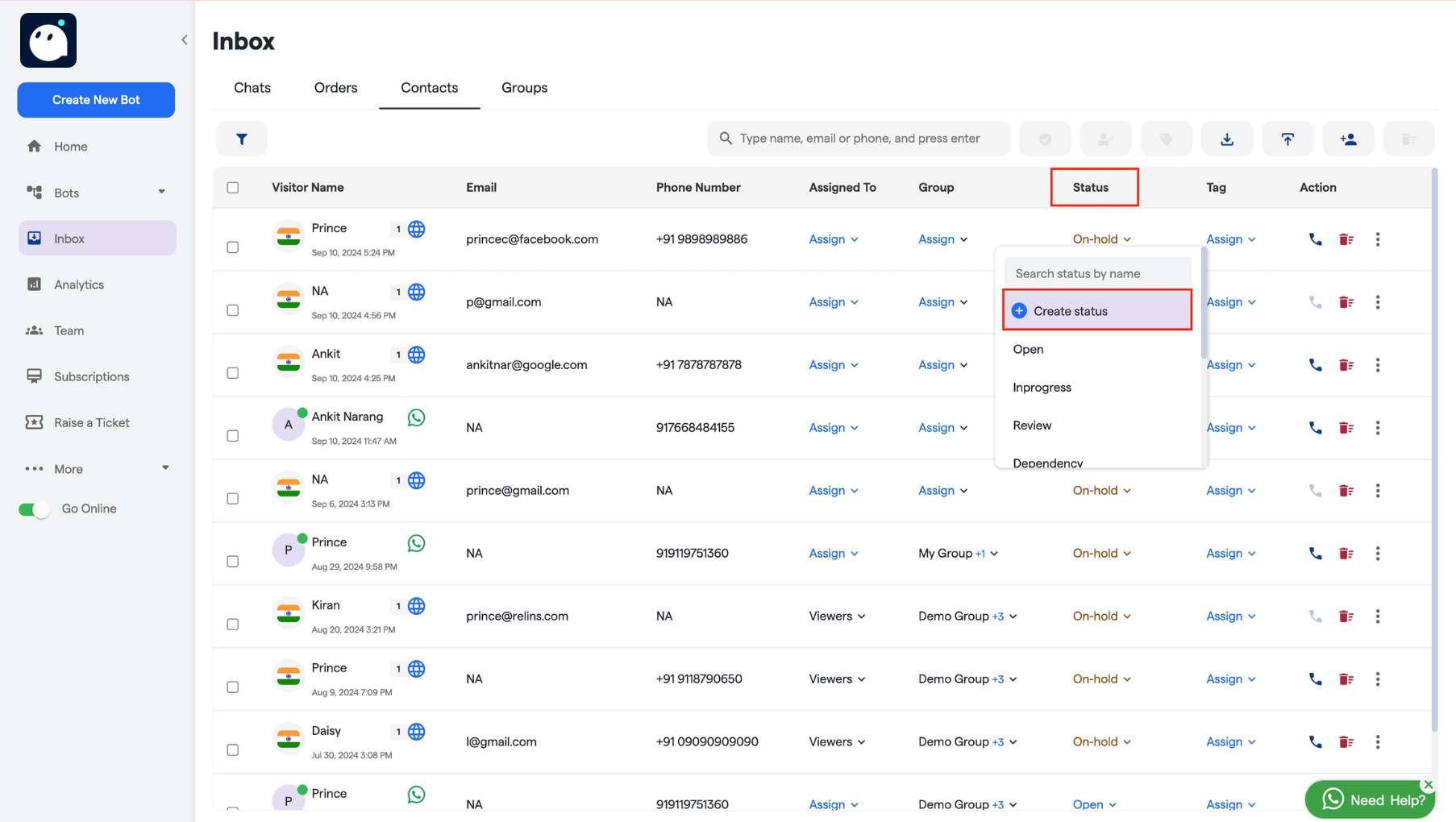Viewport: 1456px width, 822px height.
Task: Switch to the Chats tab
Action: pyautogui.click(x=252, y=88)
